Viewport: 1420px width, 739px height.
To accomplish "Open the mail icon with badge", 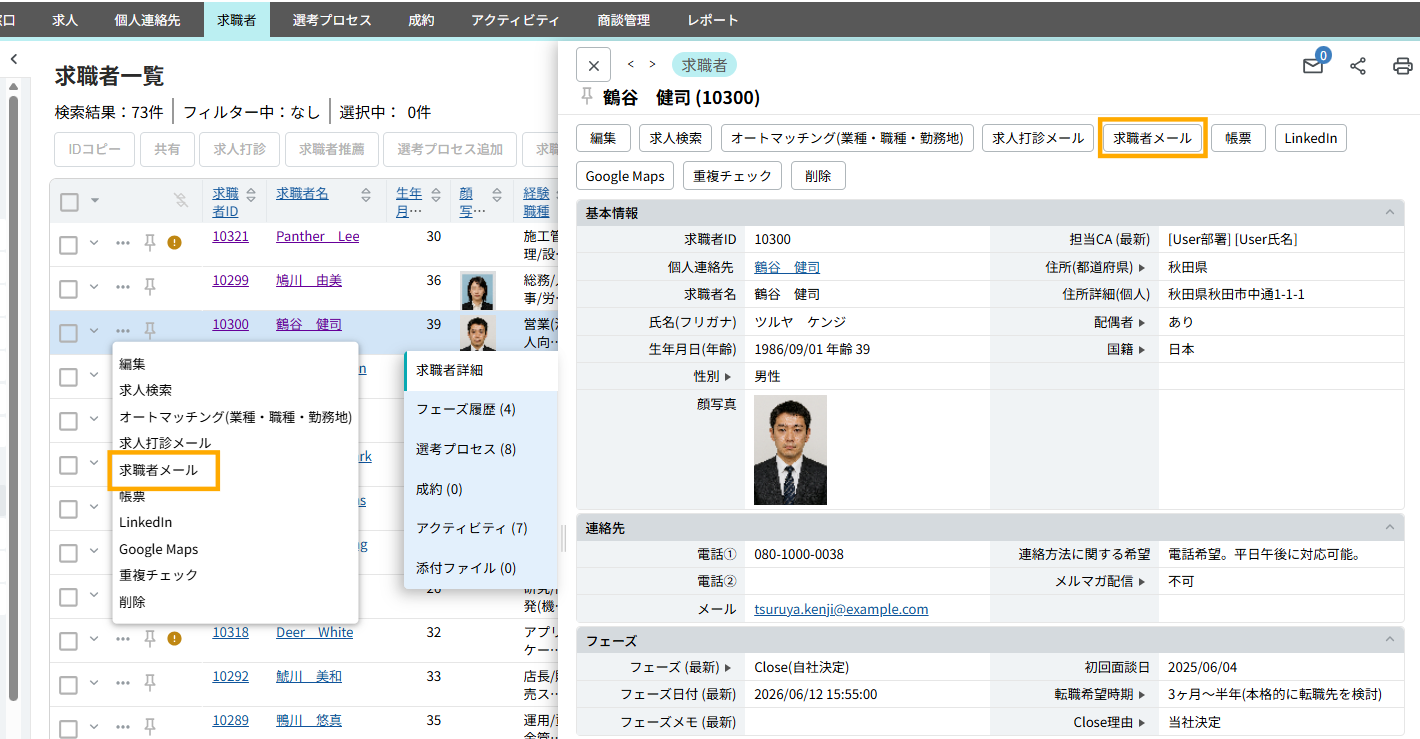I will coord(1313,66).
